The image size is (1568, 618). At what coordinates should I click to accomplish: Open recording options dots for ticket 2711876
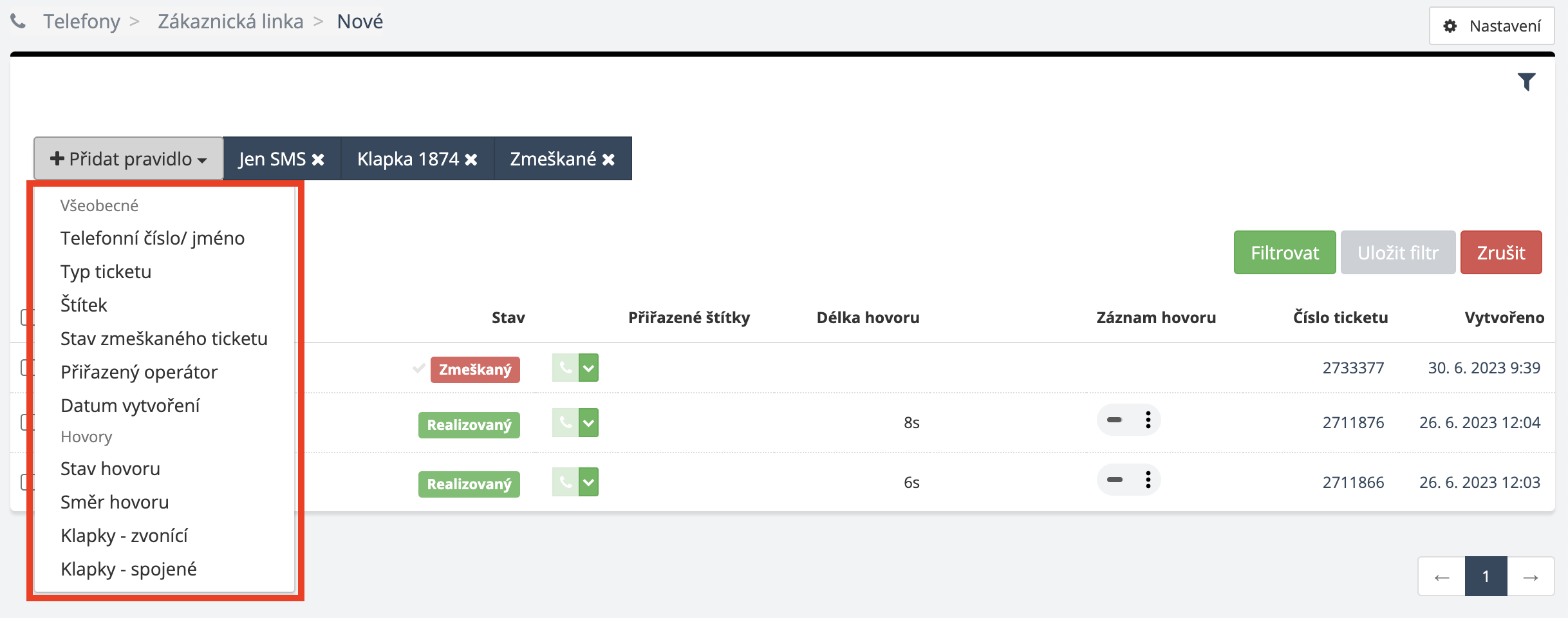(x=1148, y=420)
